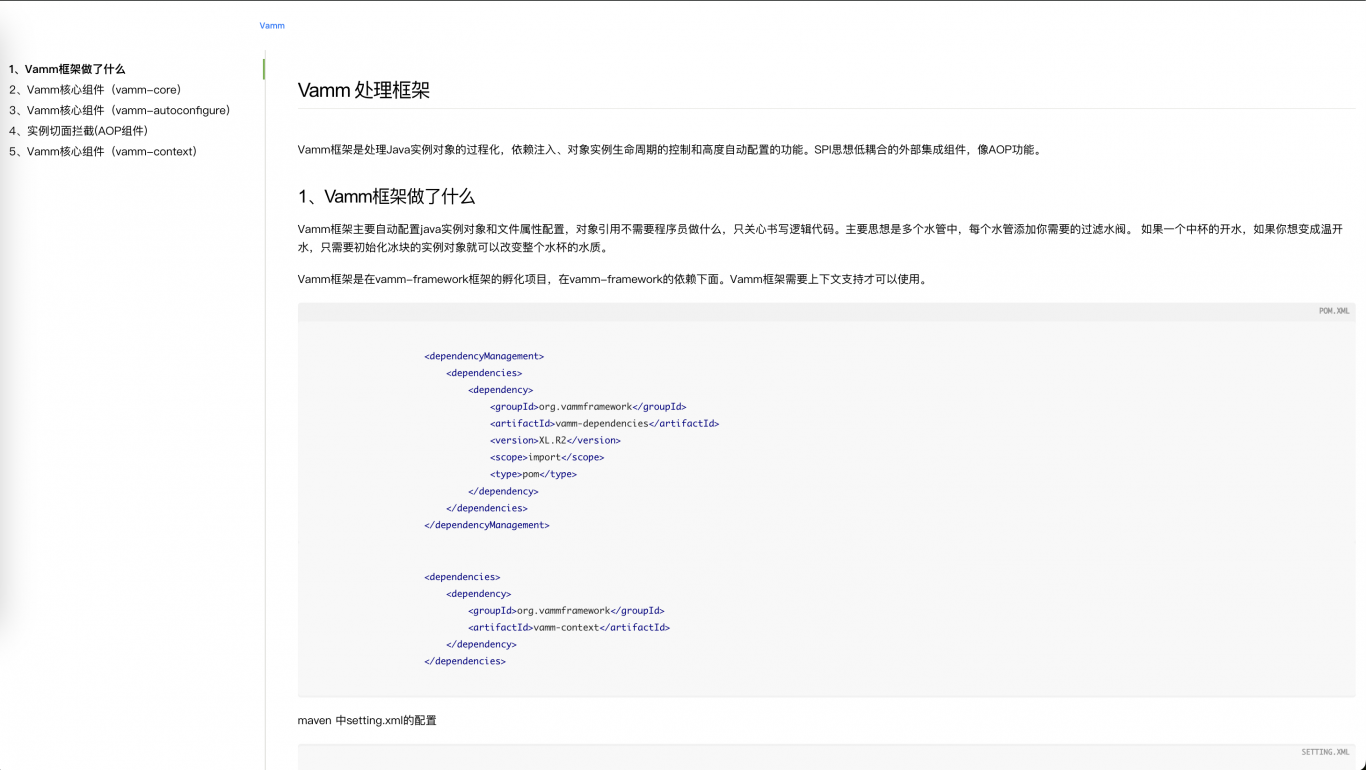Go to "2、Vamm核心组件（vamm-core）" section

click(95, 90)
